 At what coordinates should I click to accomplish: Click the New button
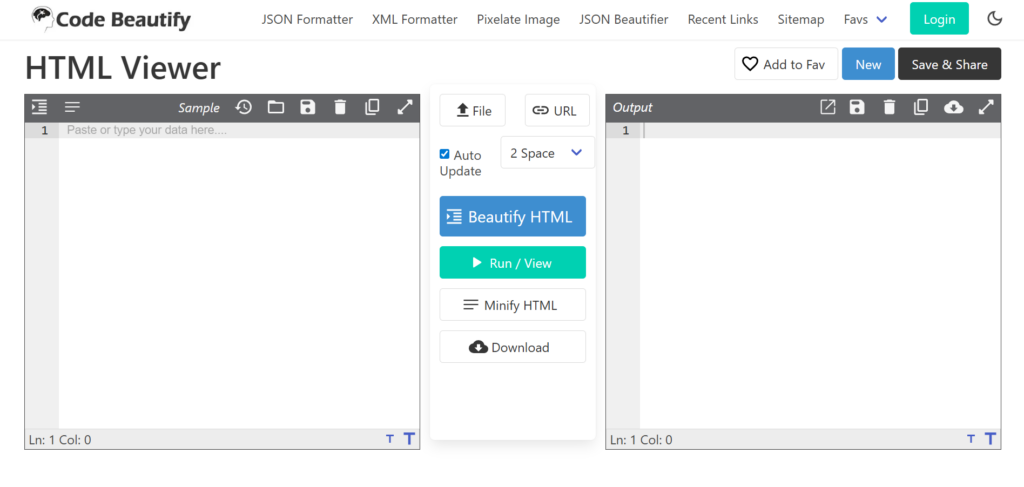point(868,64)
